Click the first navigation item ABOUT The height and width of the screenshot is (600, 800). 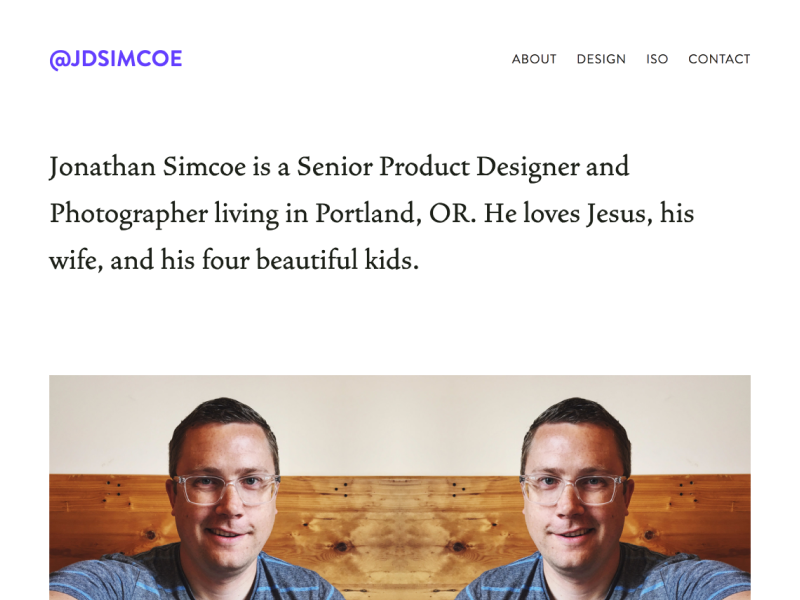click(534, 59)
